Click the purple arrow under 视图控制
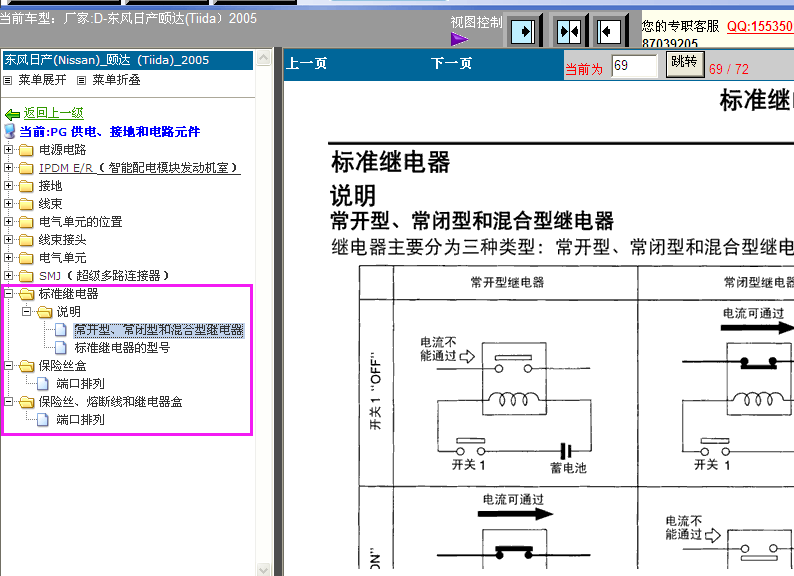The image size is (794, 576). tap(459, 39)
